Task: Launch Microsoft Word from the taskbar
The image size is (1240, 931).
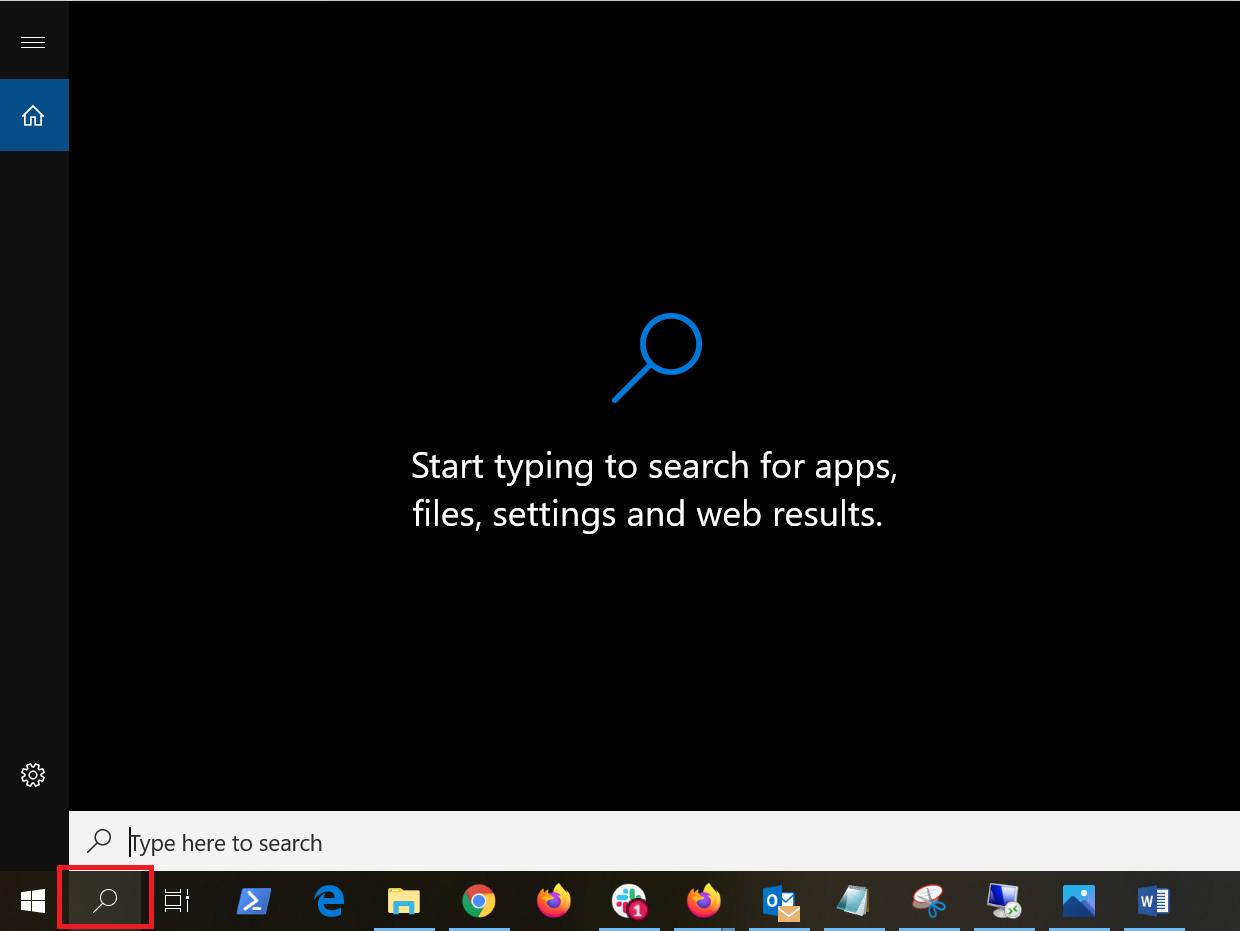Action: [1154, 901]
